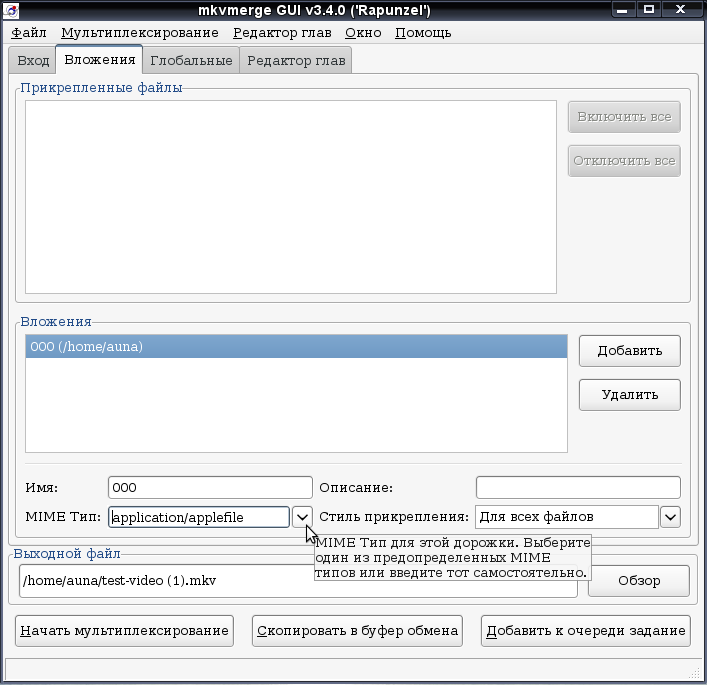Open the Файл menu
This screenshot has width=707, height=685.
click(28, 33)
